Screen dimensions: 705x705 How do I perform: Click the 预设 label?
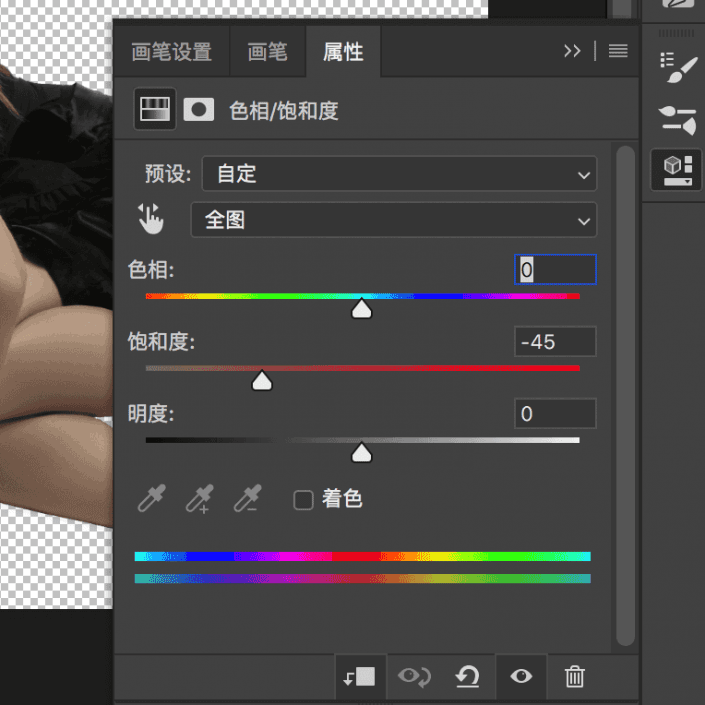(x=168, y=174)
